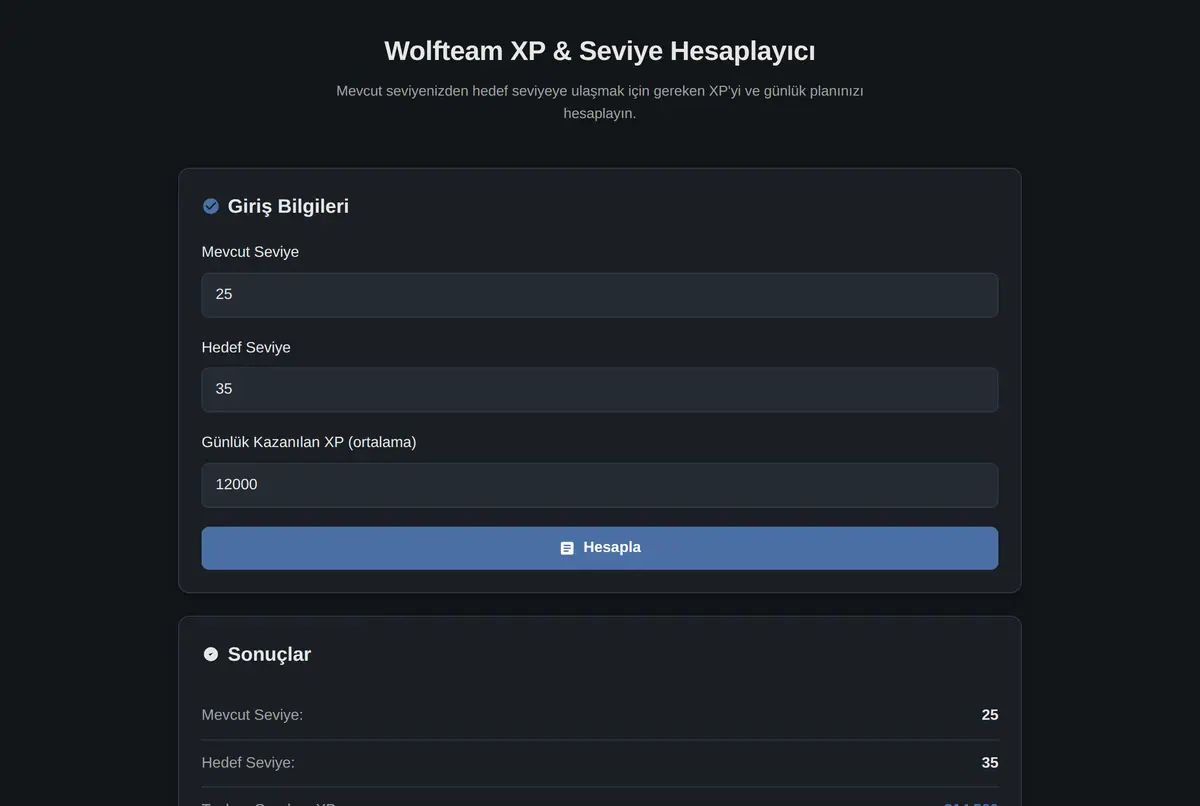This screenshot has height=806, width=1200.
Task: Click the Wolfteam XP & Seviye Hesaplayıcı title
Action: 600,51
